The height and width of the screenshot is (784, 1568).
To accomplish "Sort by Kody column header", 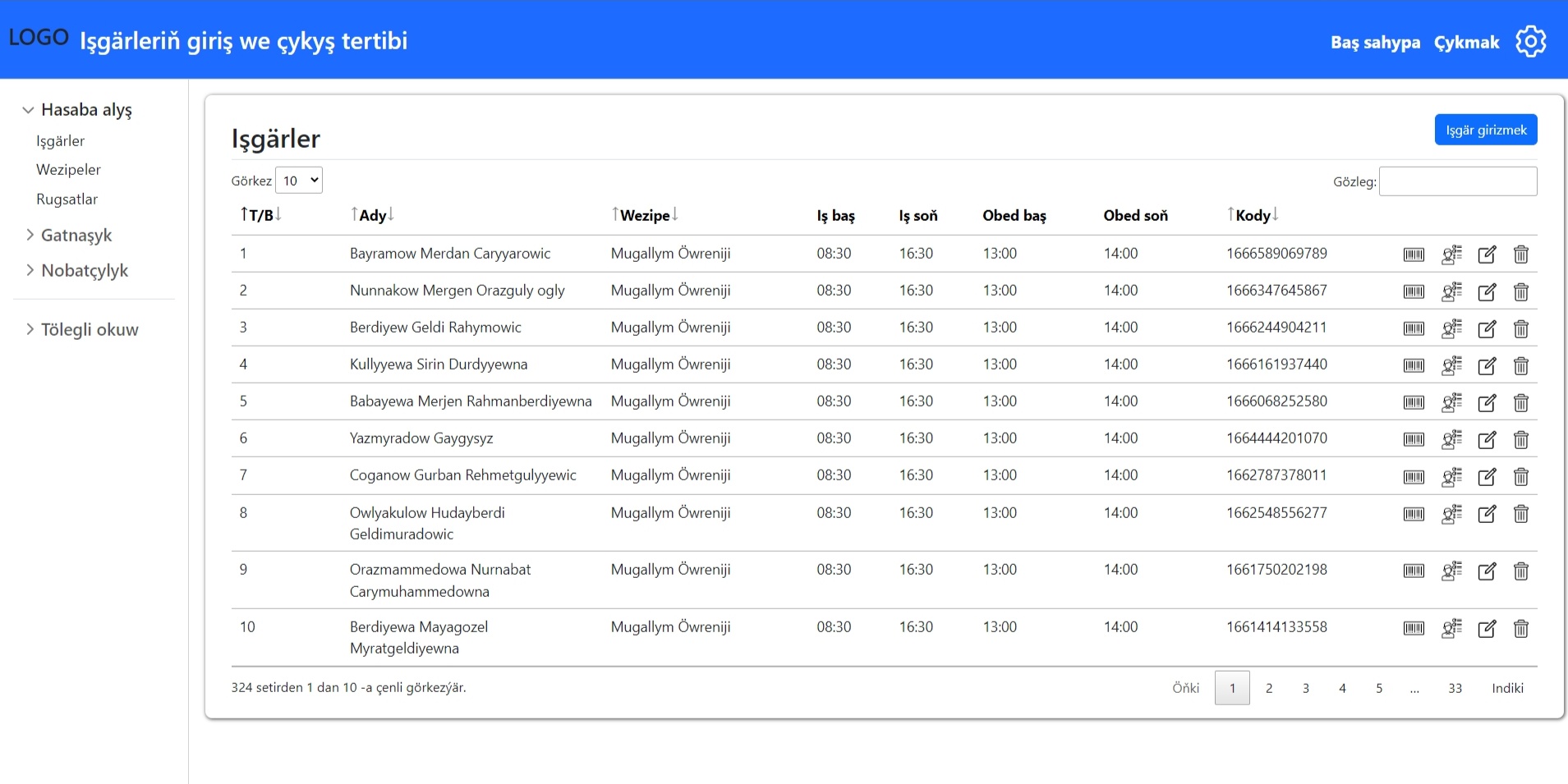I will click(x=1253, y=215).
